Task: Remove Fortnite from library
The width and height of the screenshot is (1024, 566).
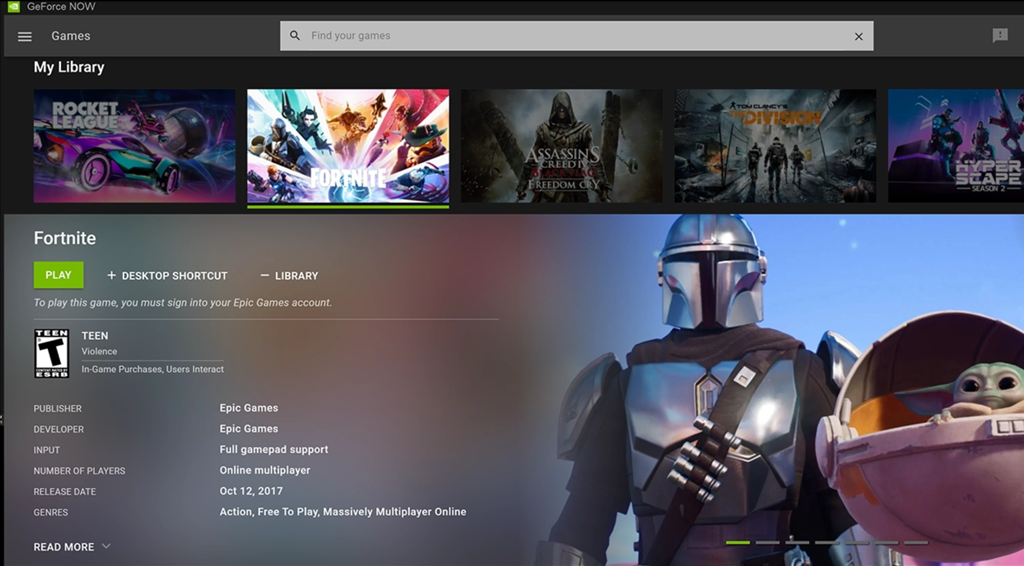Action: tap(289, 275)
